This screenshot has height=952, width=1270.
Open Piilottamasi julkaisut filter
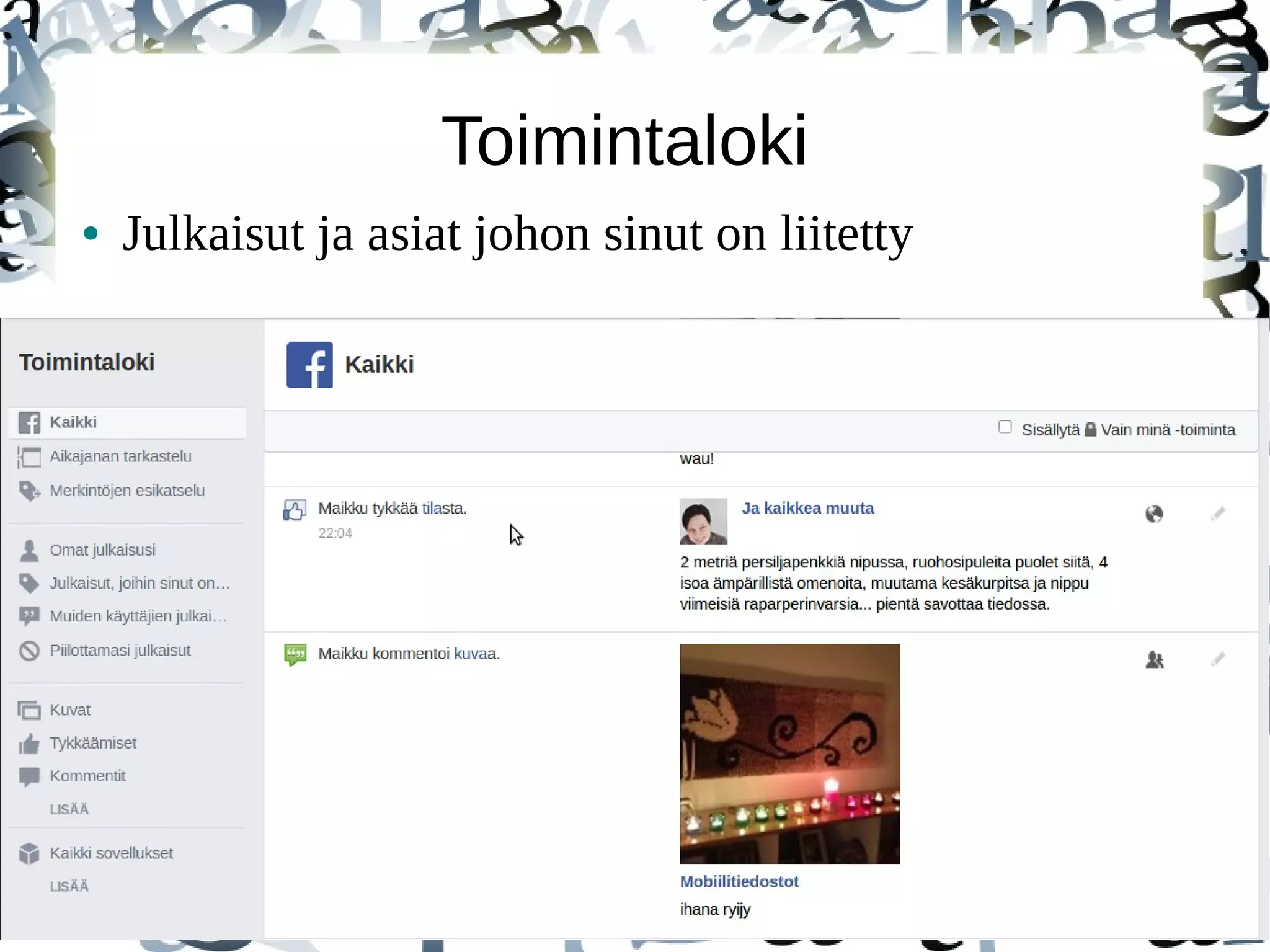click(120, 651)
